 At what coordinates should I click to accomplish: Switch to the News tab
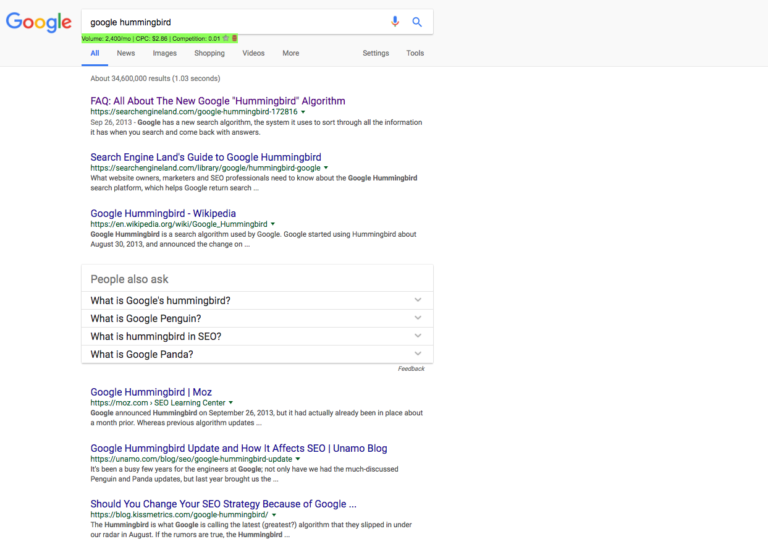[126, 53]
